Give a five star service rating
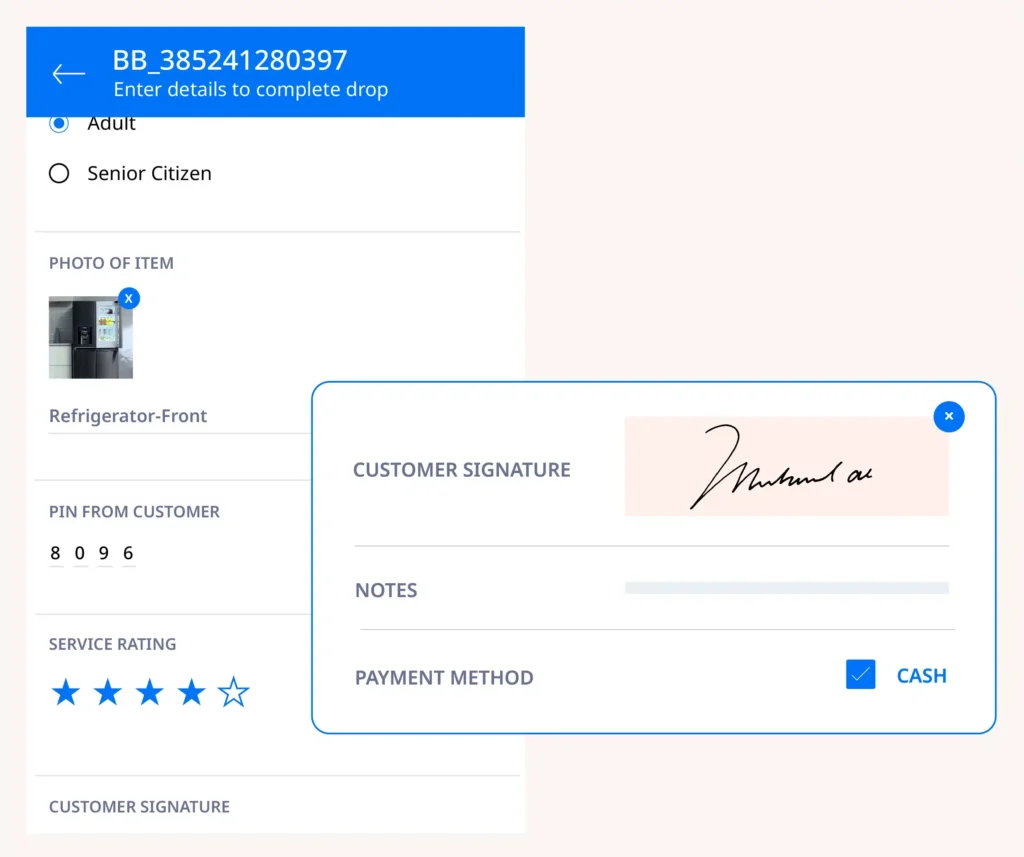 [234, 692]
